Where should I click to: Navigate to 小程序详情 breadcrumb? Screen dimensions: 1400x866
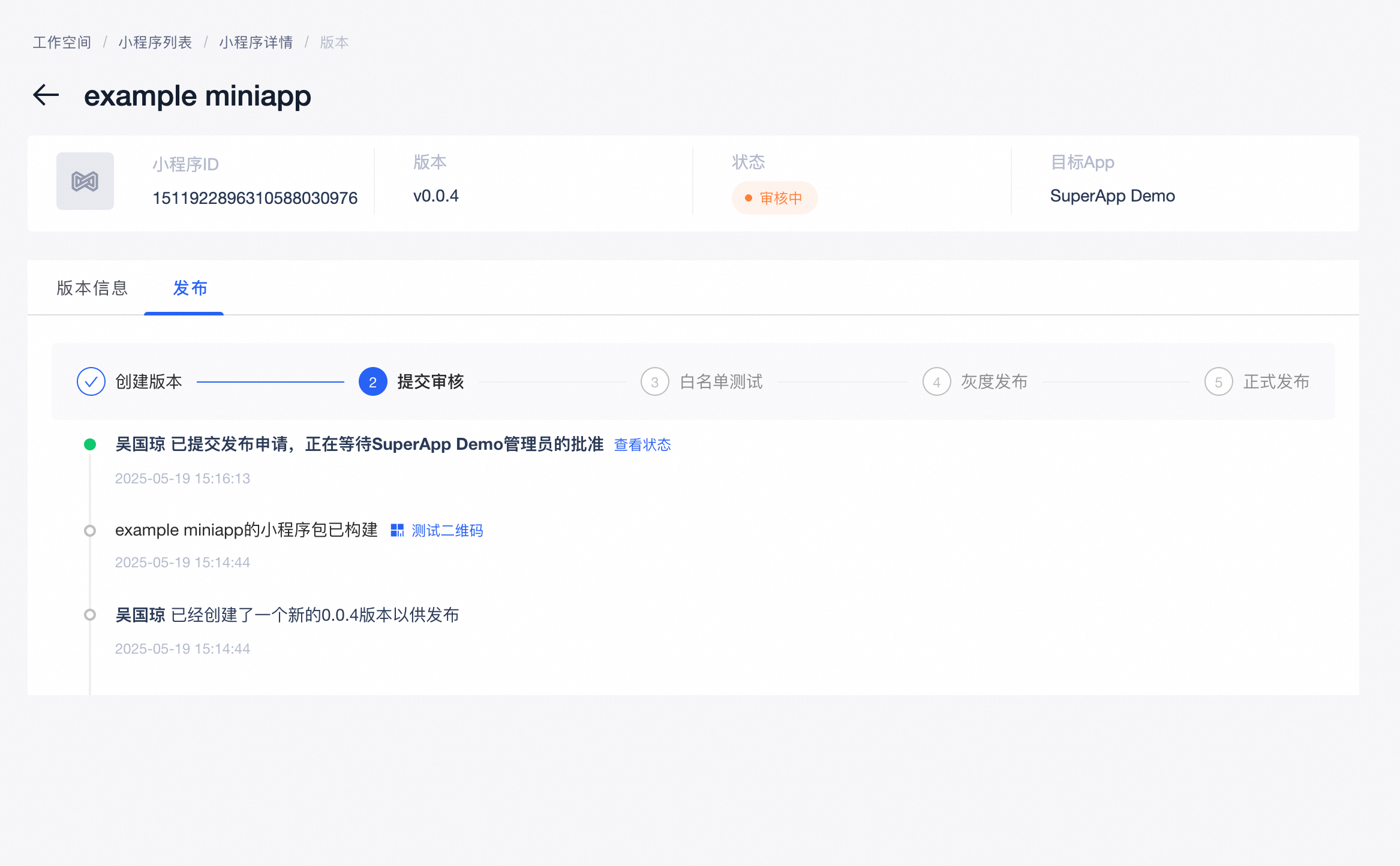pos(256,43)
